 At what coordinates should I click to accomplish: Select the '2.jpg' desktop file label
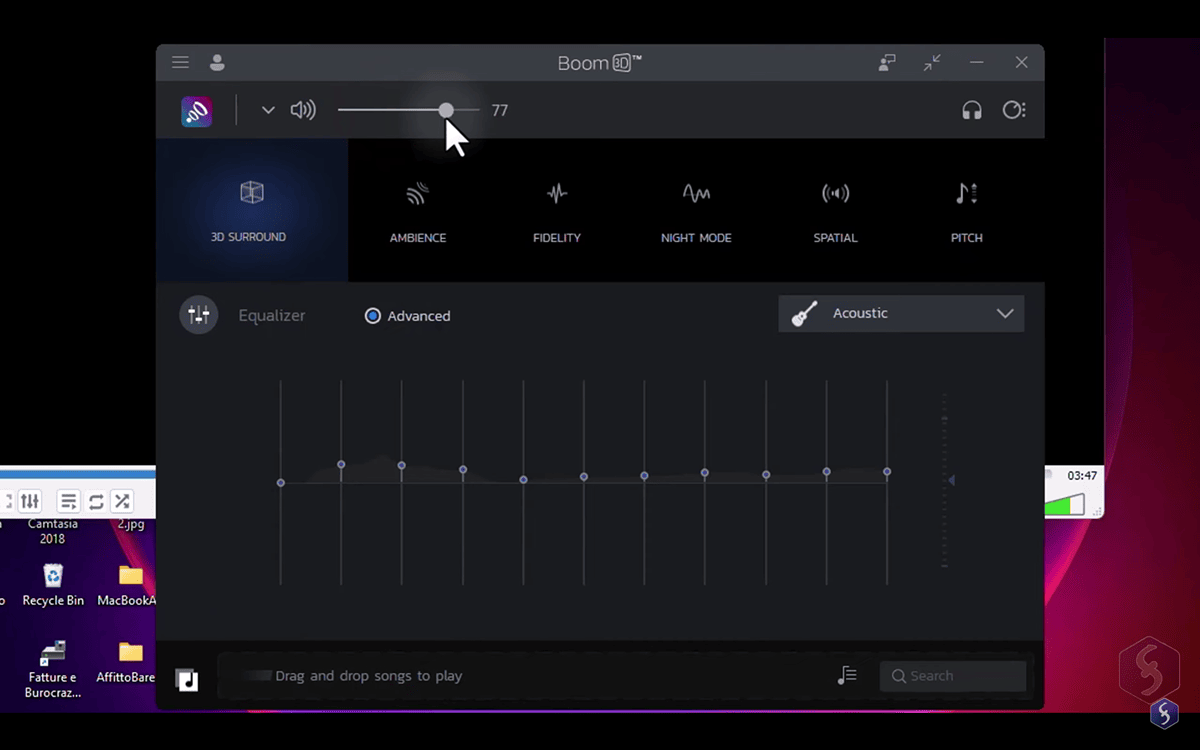pyautogui.click(x=131, y=523)
